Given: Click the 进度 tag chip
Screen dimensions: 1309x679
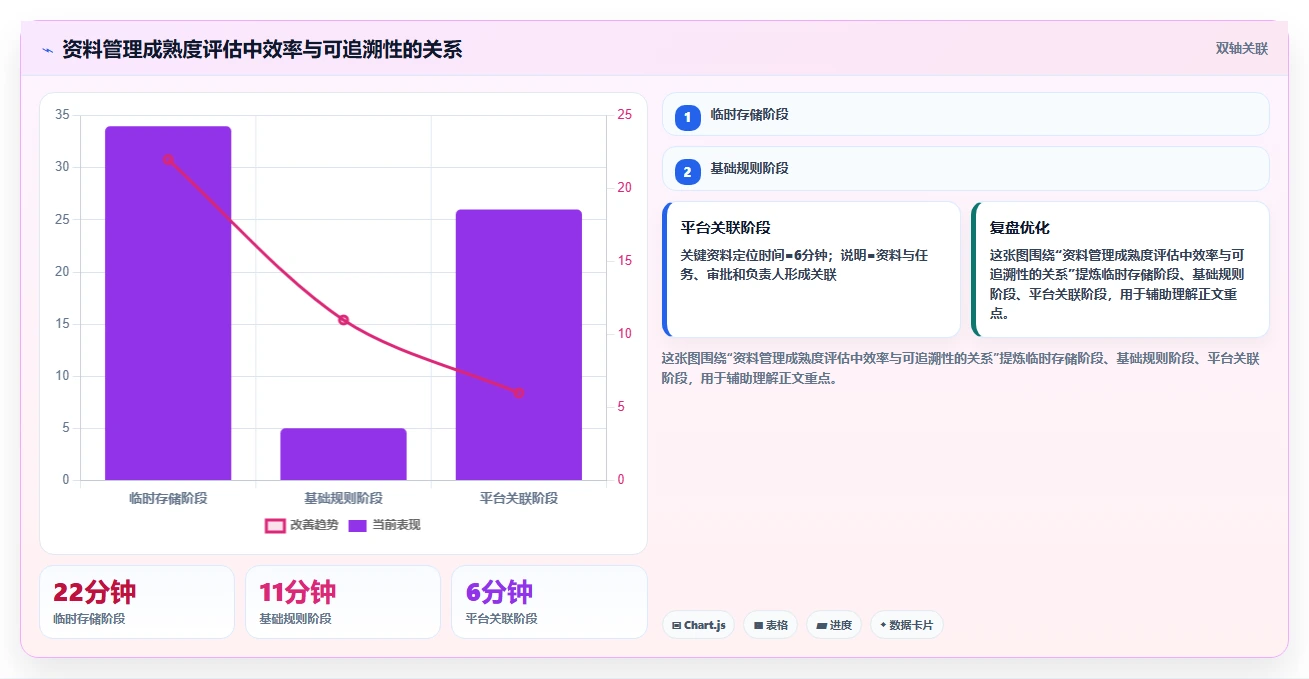Looking at the screenshot, I should tap(834, 625).
